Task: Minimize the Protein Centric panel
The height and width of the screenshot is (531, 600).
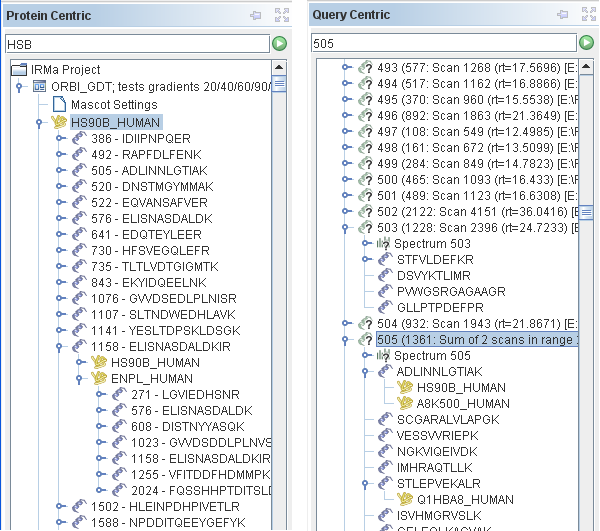Action: [256, 15]
